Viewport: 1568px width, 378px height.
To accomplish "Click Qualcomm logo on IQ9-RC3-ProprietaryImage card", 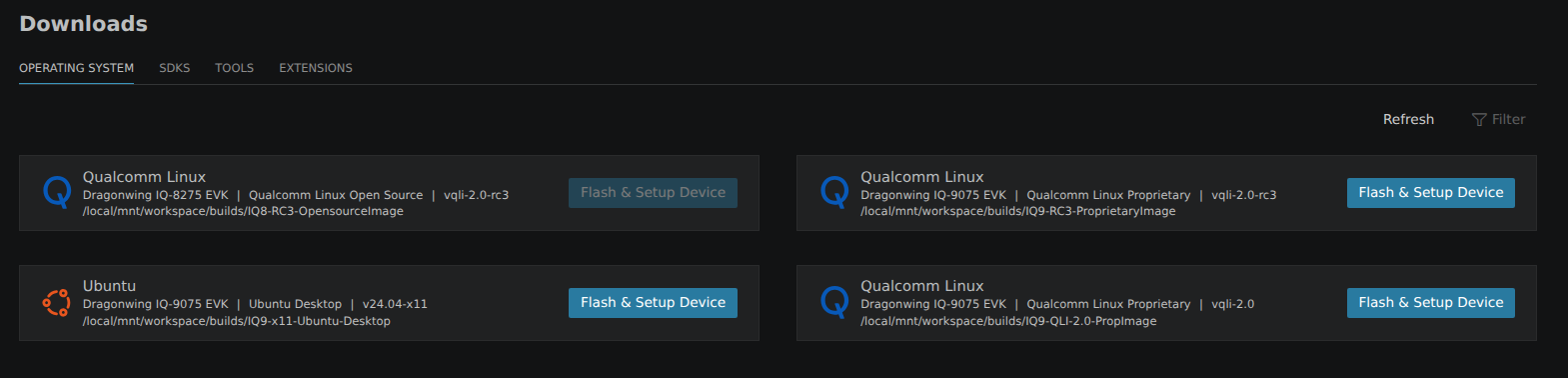I will coord(834,192).
